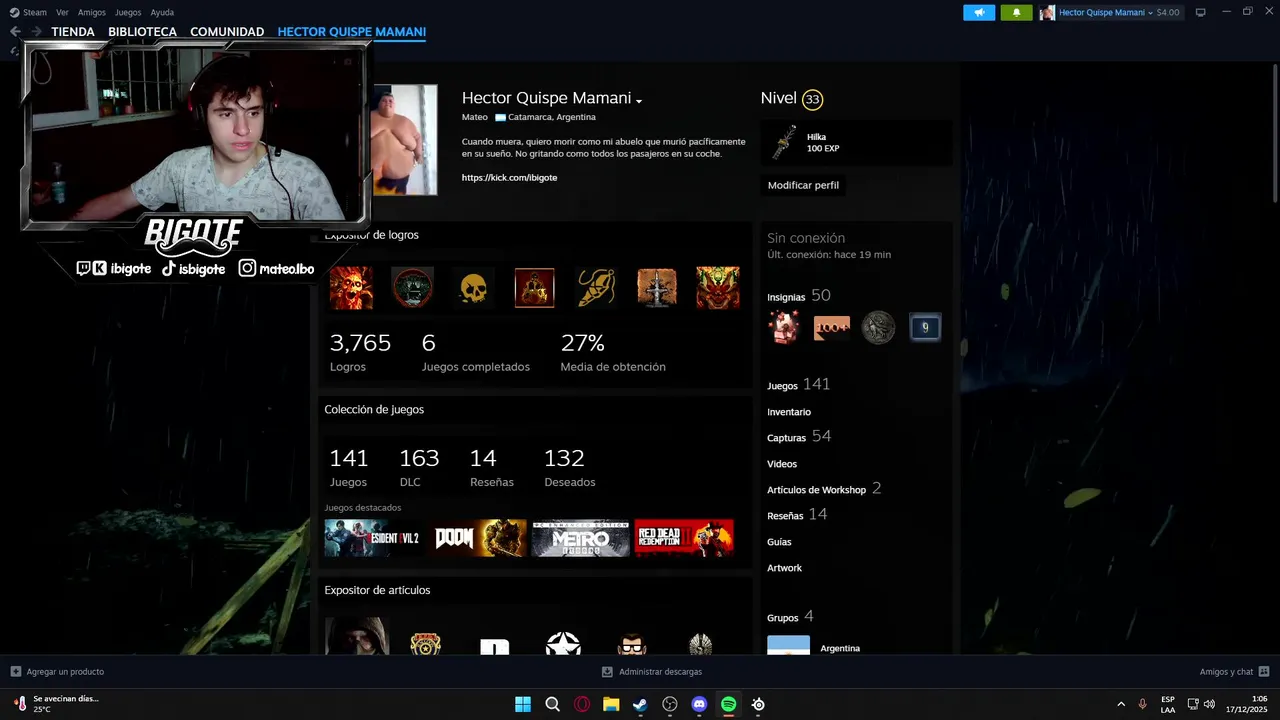Click the Administrar descargas icon

coord(607,672)
